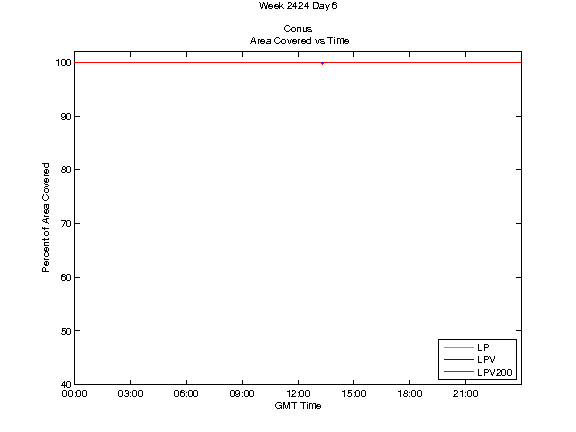Image resolution: width=576 pixels, height=432 pixels.
Task: Click the 70 y-axis tick label
Action: click(66, 224)
